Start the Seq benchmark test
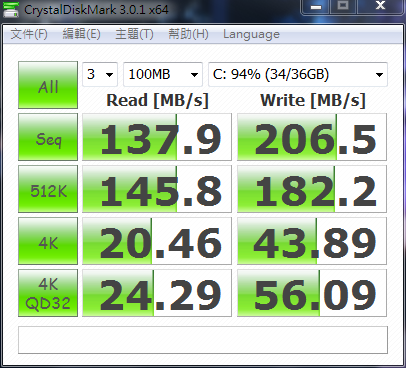This screenshot has width=406, height=368. (x=48, y=137)
